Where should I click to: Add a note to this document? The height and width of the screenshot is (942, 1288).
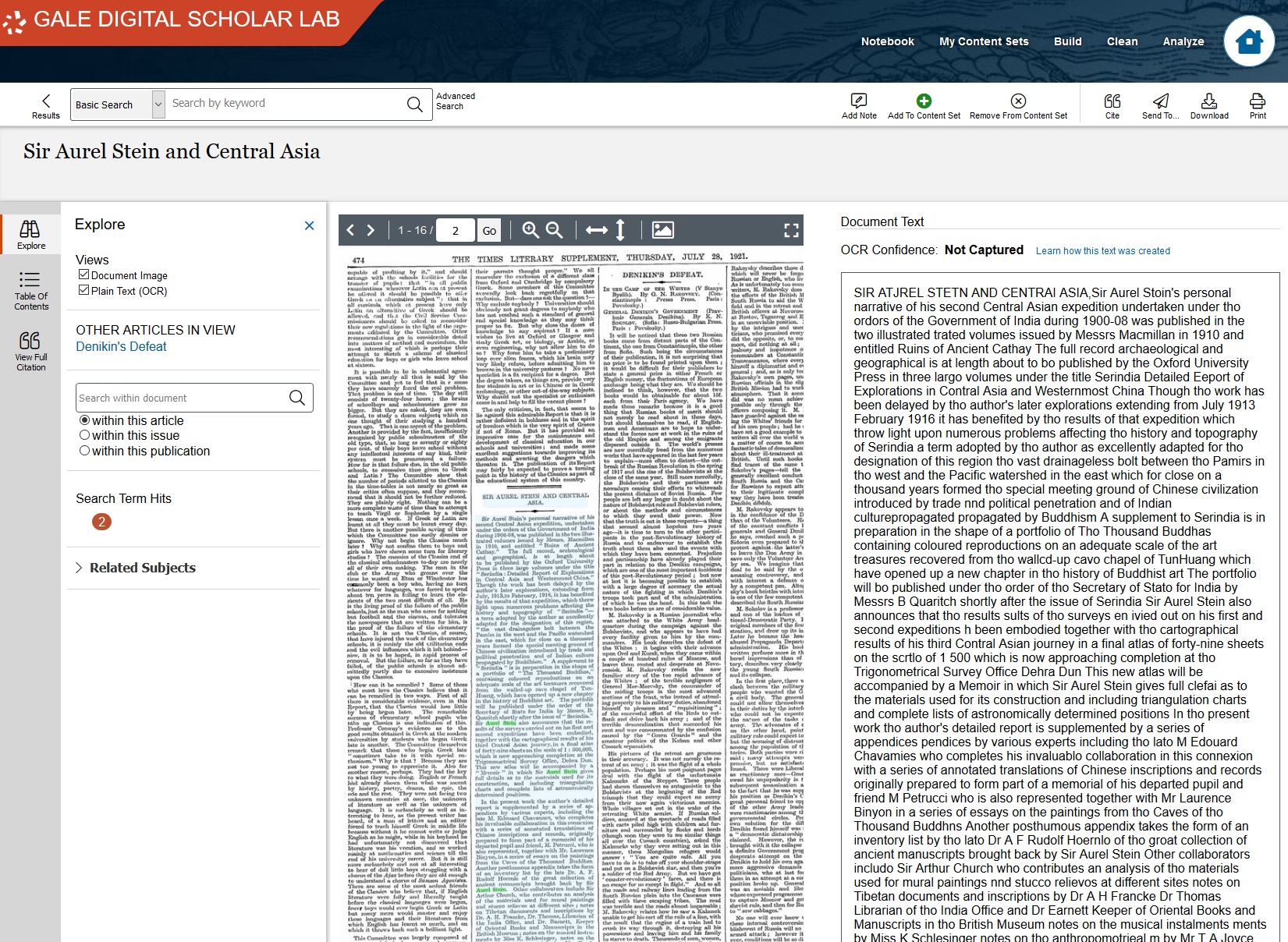coord(858,104)
